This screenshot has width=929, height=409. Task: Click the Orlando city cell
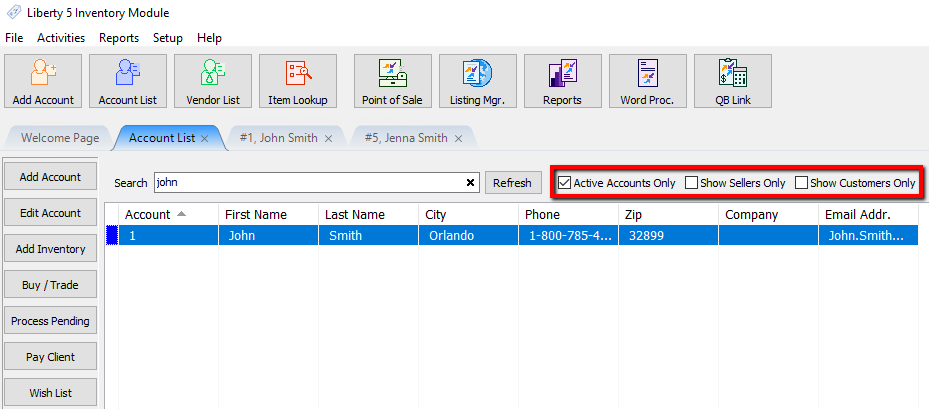pos(469,235)
